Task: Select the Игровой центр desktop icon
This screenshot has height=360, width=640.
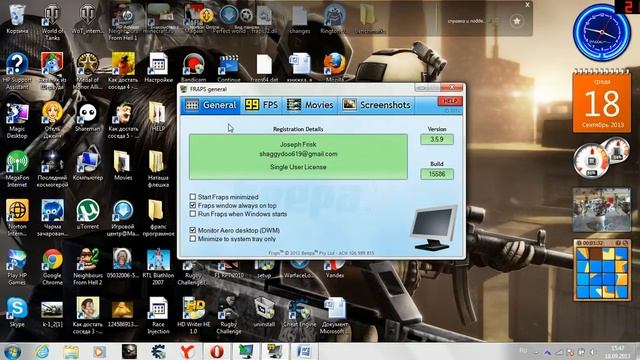Action: point(123,218)
